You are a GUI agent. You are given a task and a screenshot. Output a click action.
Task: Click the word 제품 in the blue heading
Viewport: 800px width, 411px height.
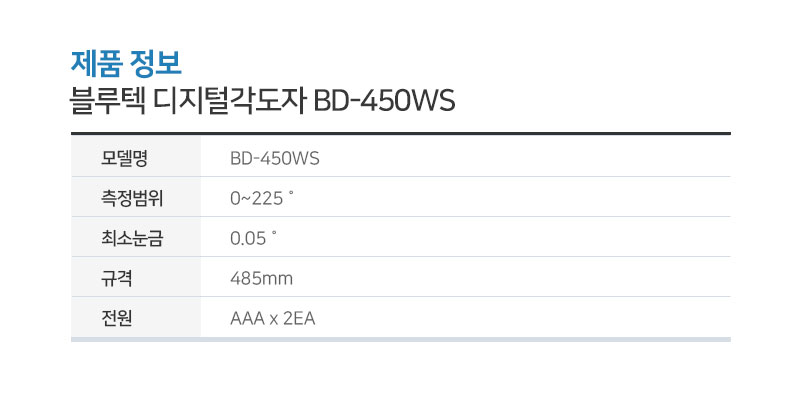pyautogui.click(x=96, y=63)
